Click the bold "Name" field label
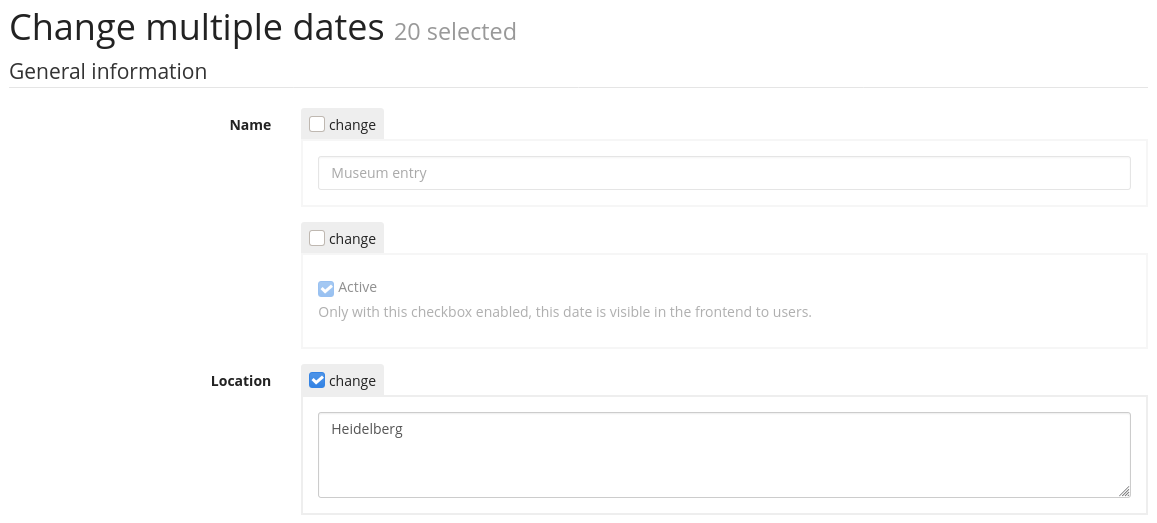1157x523 pixels. coord(250,125)
